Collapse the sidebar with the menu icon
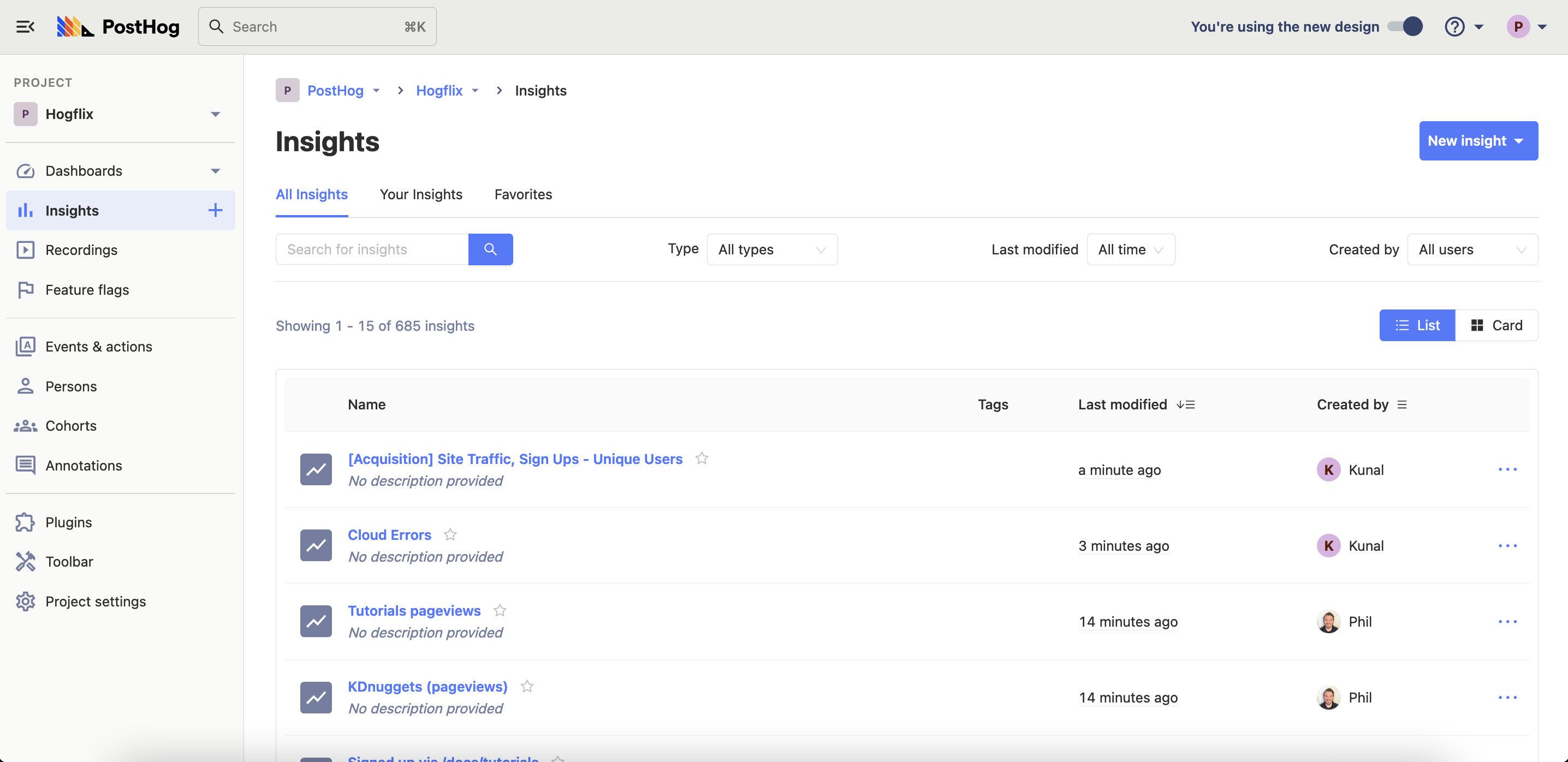Screen dimensions: 1568x762 coord(25,26)
